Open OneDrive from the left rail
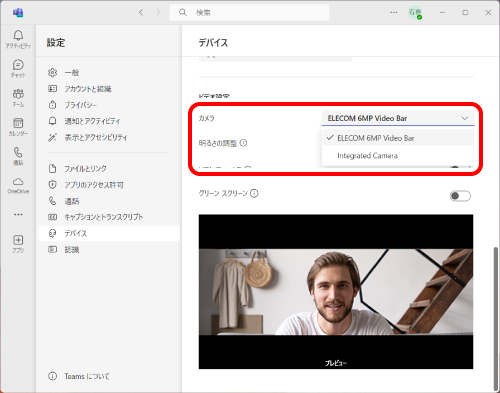Screen dimensions: 500x393 coord(18,185)
